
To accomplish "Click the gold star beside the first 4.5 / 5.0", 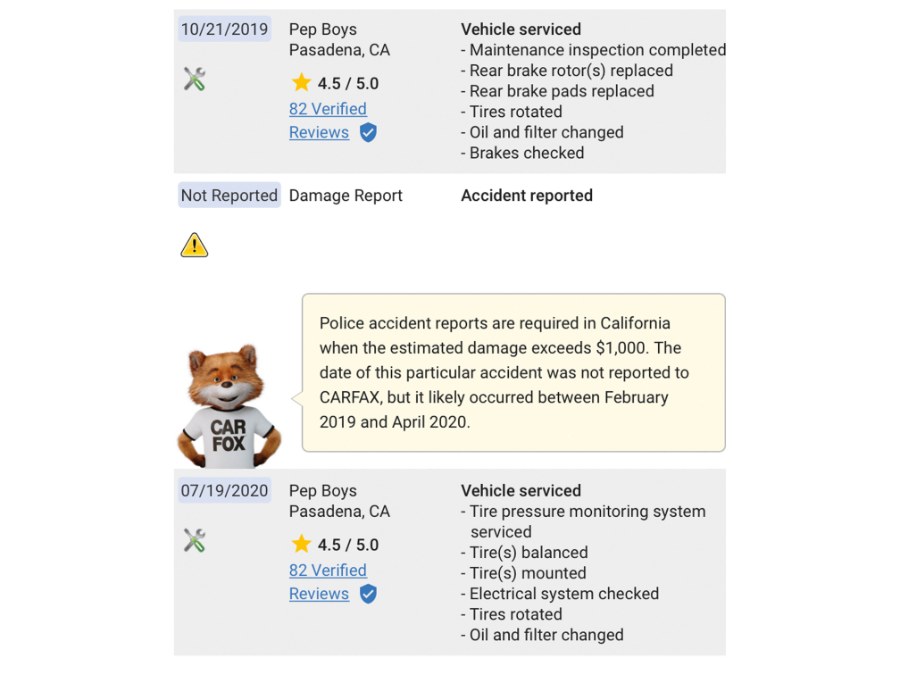I will (301, 83).
